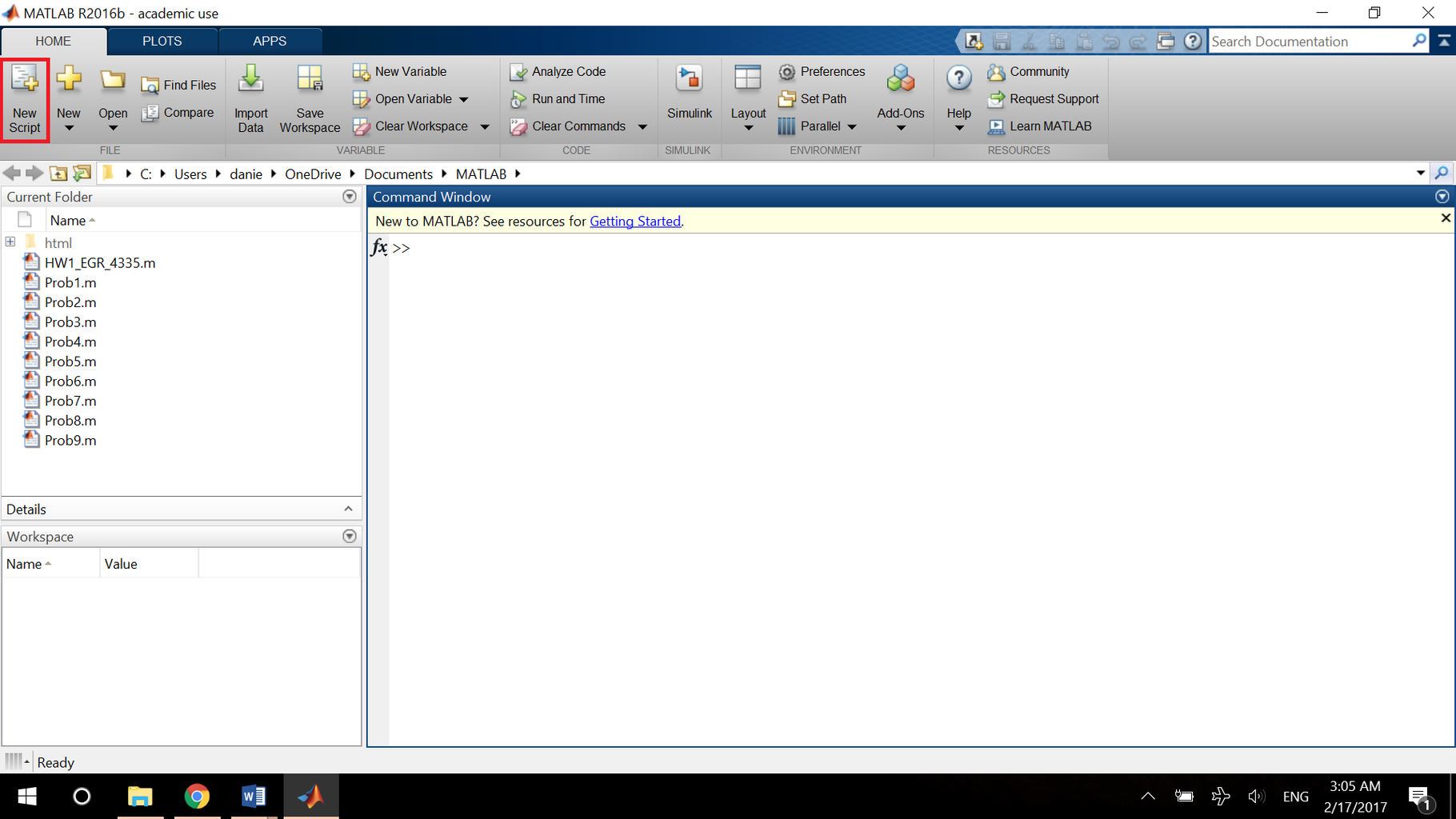Select the Find Files icon
Viewport: 1456px width, 819px height.
tap(178, 84)
